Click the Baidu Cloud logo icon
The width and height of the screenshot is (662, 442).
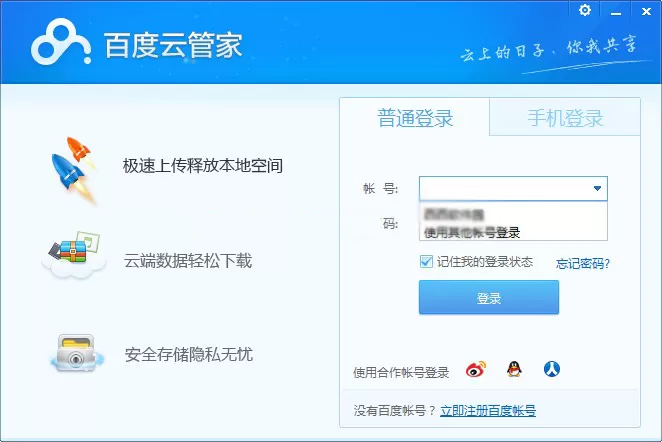[61, 42]
